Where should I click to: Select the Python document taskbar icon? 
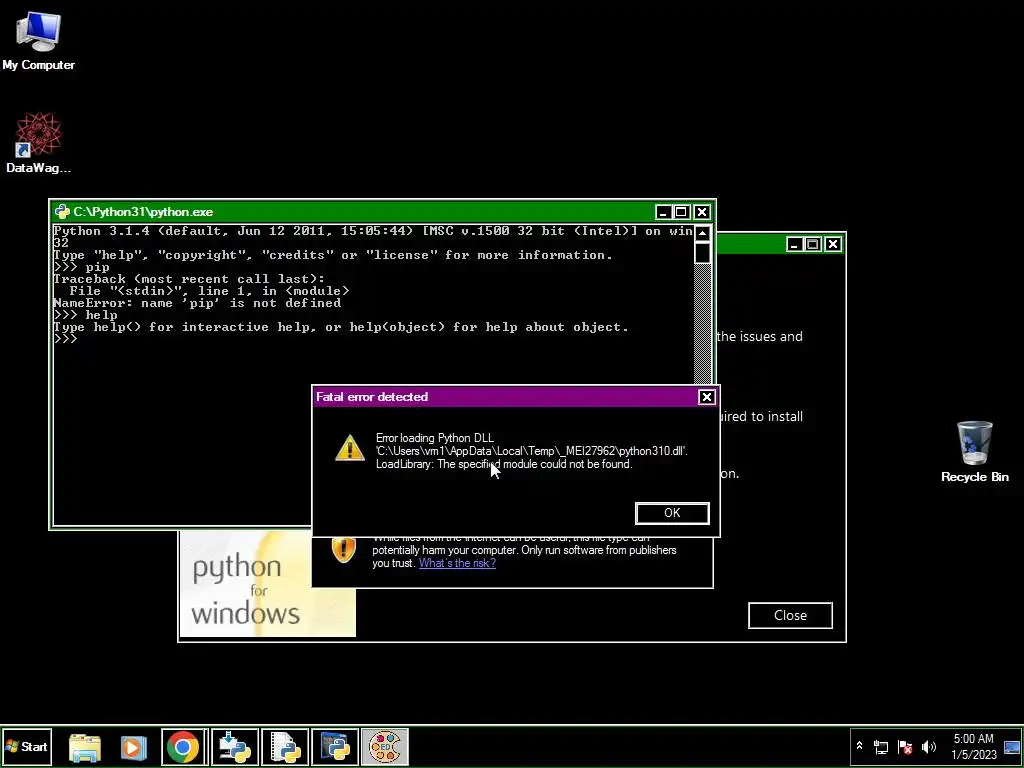[285, 747]
